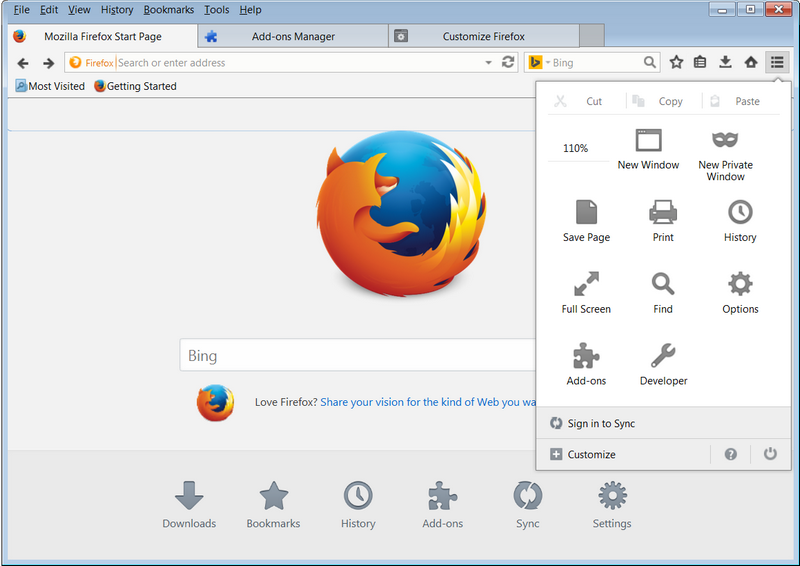Close the hamburger menu button
This screenshot has height=566, width=800.
tap(777, 62)
